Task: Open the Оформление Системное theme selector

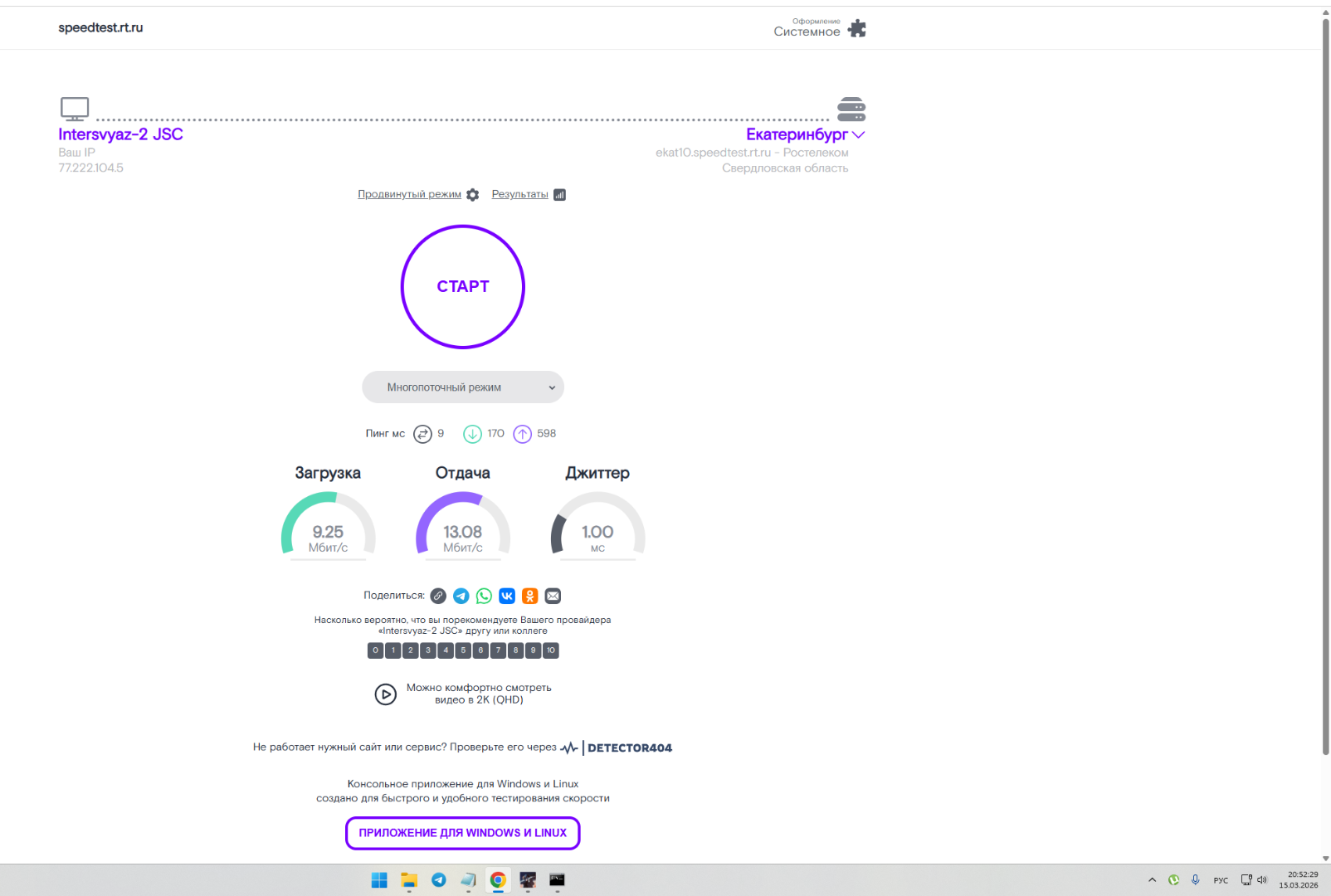Action: pos(818,28)
